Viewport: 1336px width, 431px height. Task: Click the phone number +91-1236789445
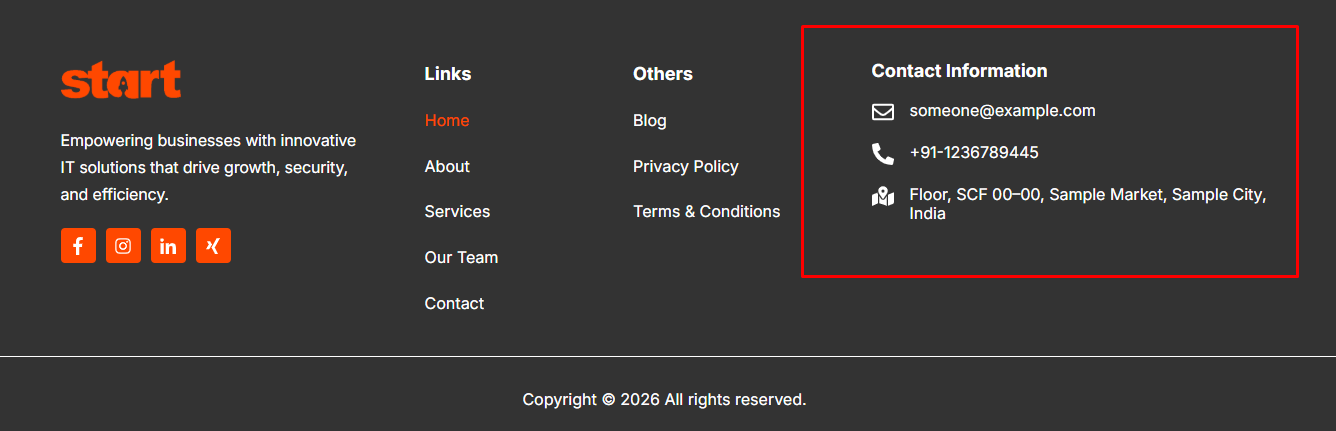pyautogui.click(x=974, y=153)
